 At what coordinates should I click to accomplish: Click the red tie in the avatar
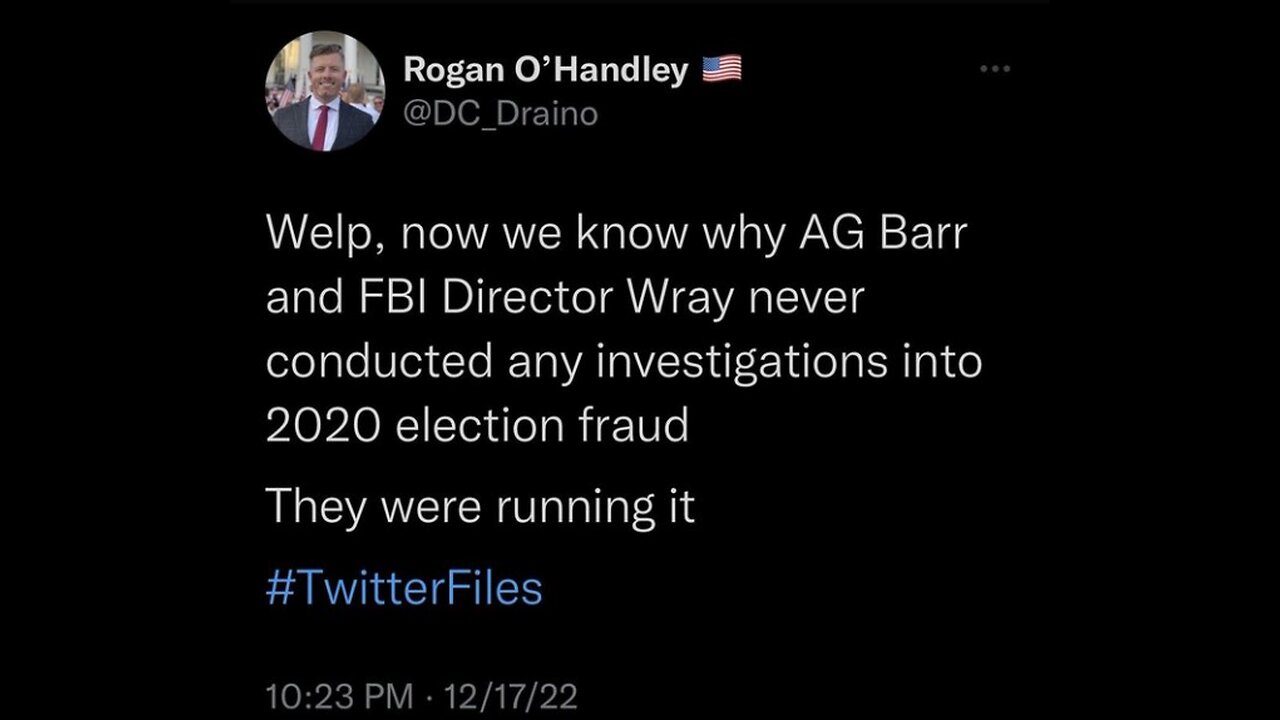pyautogui.click(x=320, y=125)
